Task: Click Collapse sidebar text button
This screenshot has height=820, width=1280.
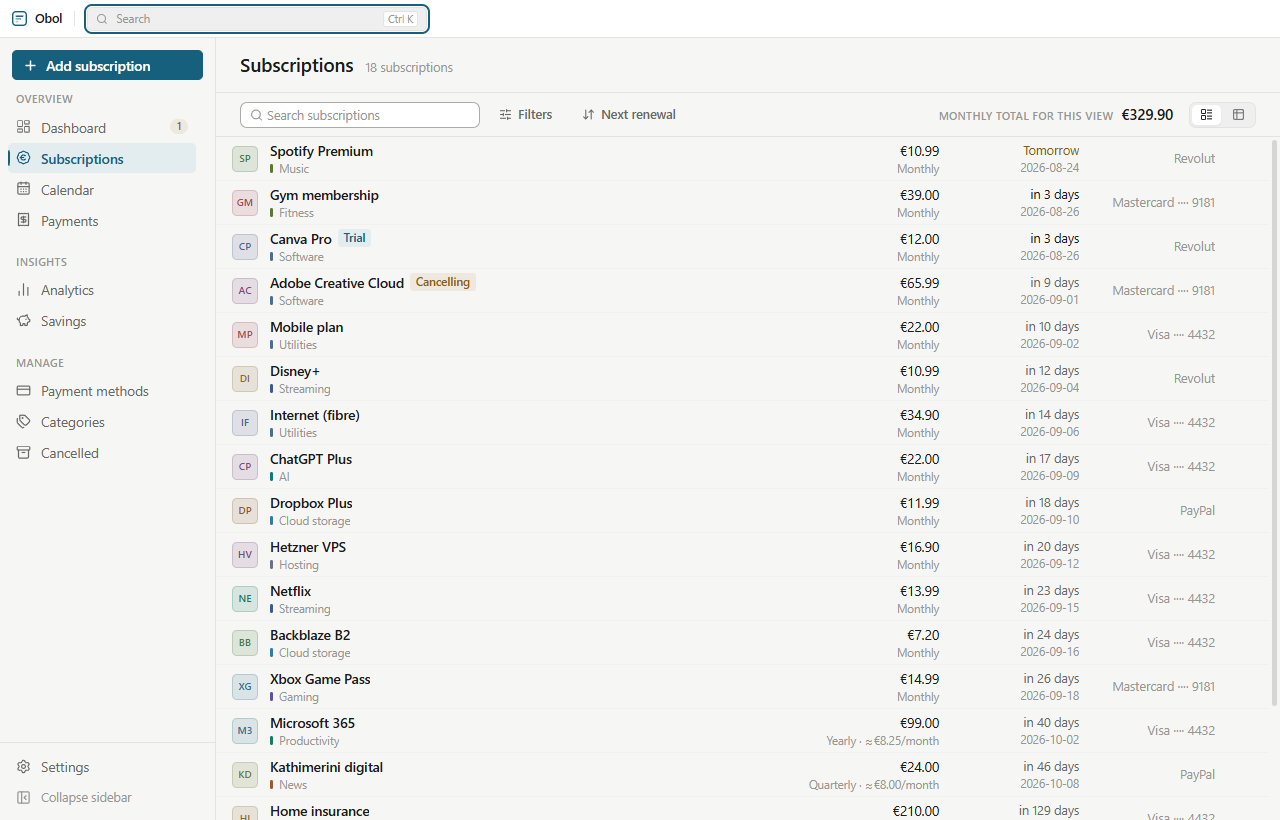Action: pos(86,797)
